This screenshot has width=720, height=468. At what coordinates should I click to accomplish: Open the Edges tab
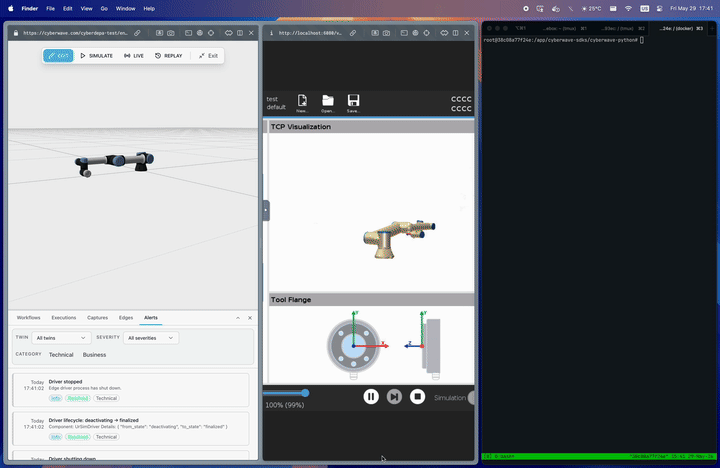[126, 317]
